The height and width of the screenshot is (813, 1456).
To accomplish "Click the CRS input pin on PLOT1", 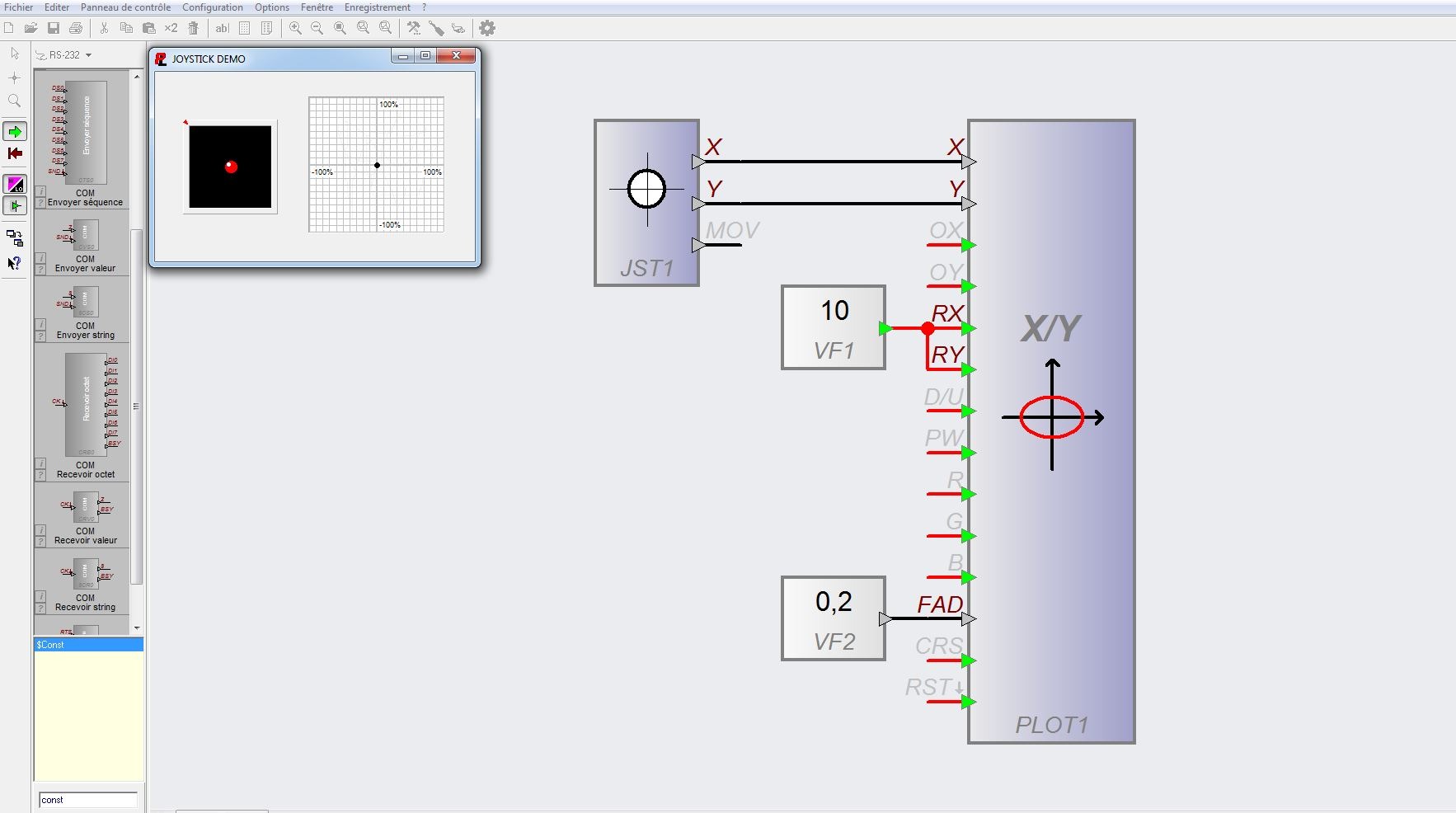I will (x=968, y=660).
